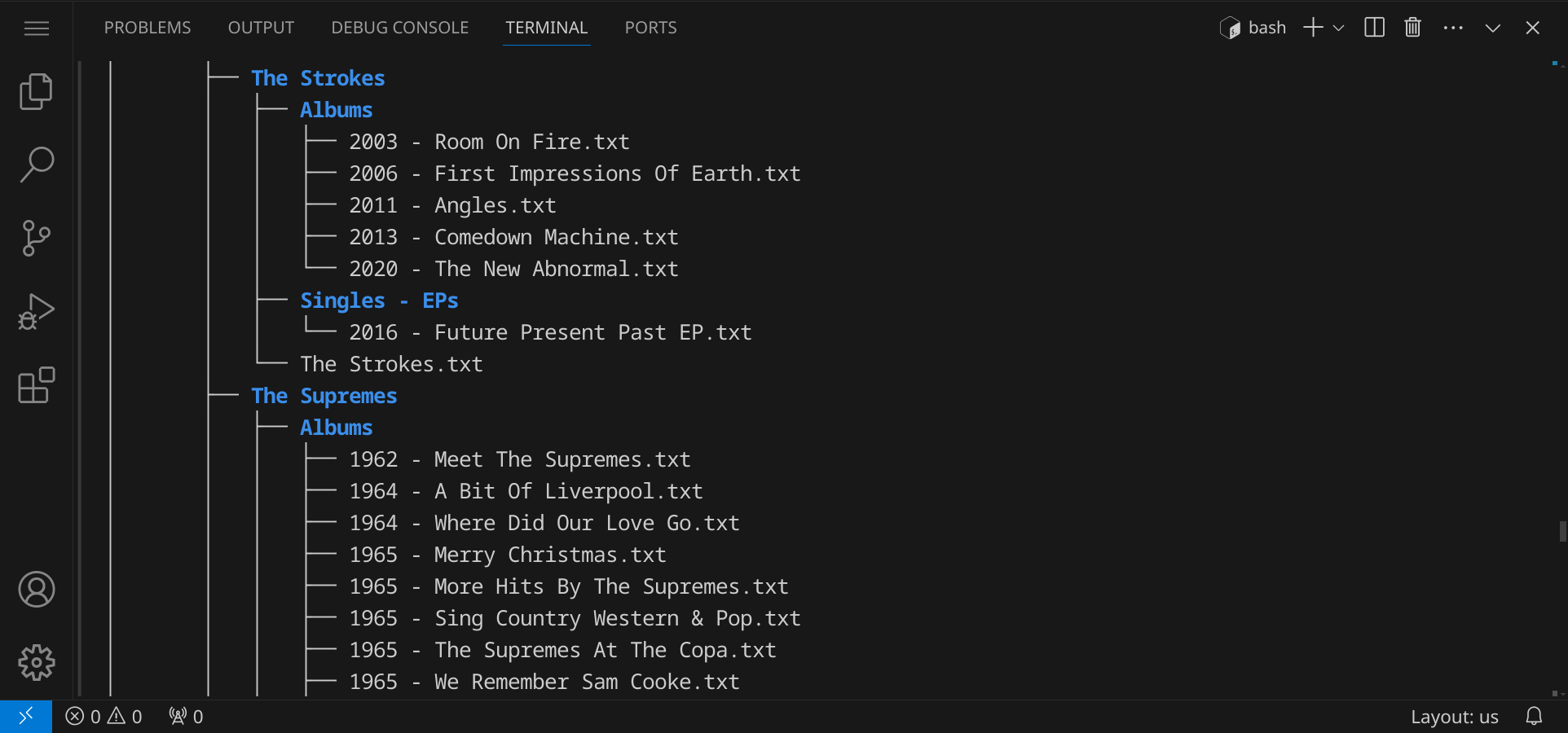
Task: Click the Layout: us status item
Action: [1454, 717]
